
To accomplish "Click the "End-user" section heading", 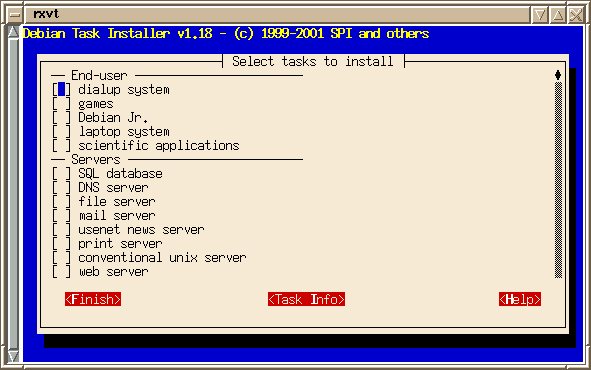I will [99, 75].
